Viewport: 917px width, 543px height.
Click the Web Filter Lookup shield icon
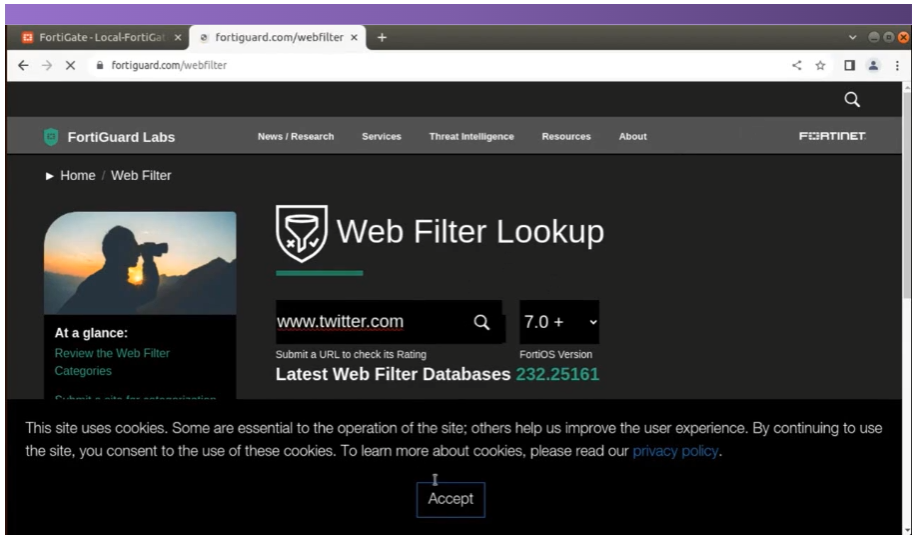(301, 233)
